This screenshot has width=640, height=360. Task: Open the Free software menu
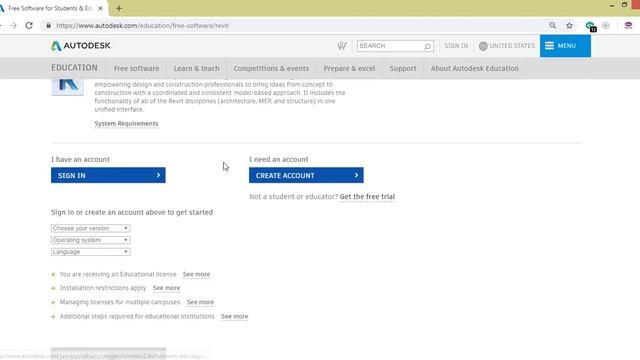point(136,68)
